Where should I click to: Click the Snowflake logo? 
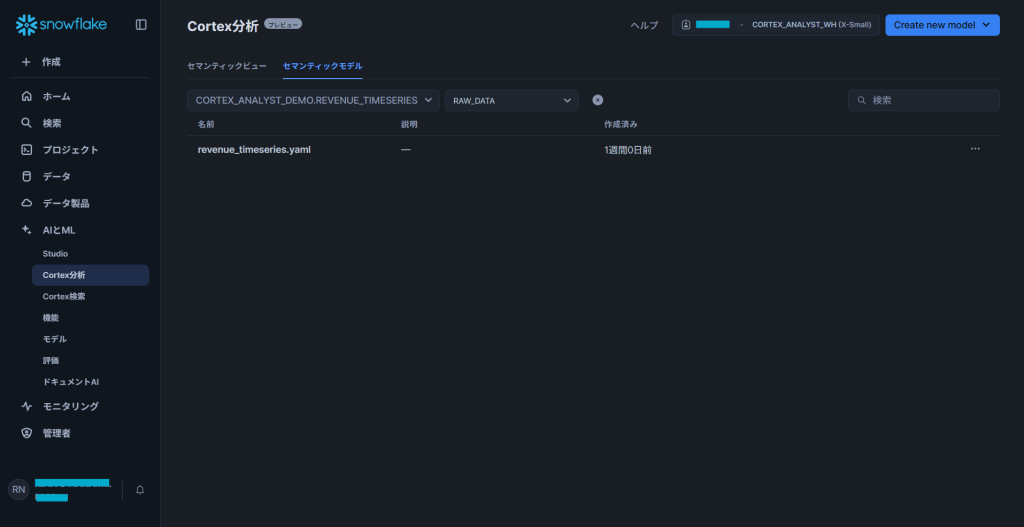(x=61, y=25)
